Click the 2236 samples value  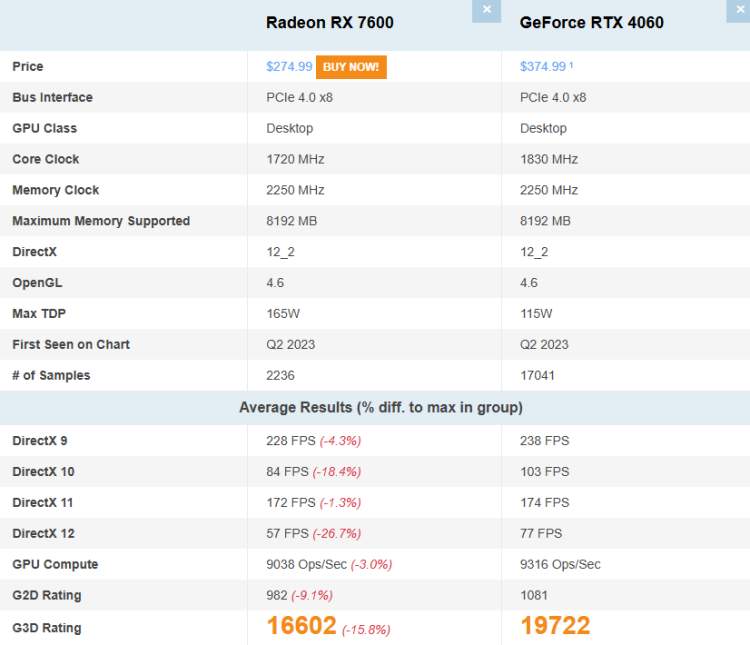280,376
